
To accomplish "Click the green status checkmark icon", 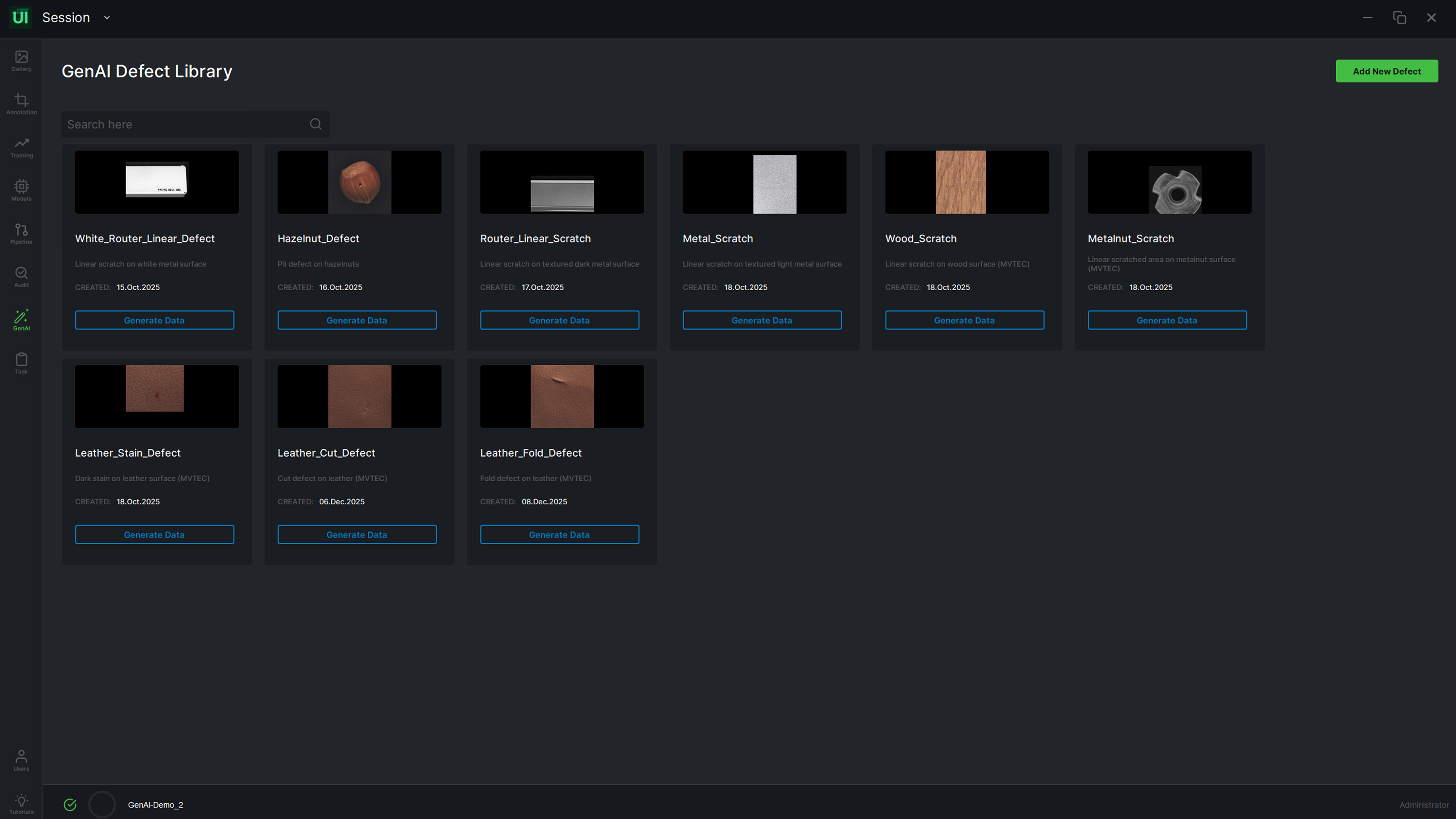I will [x=70, y=805].
